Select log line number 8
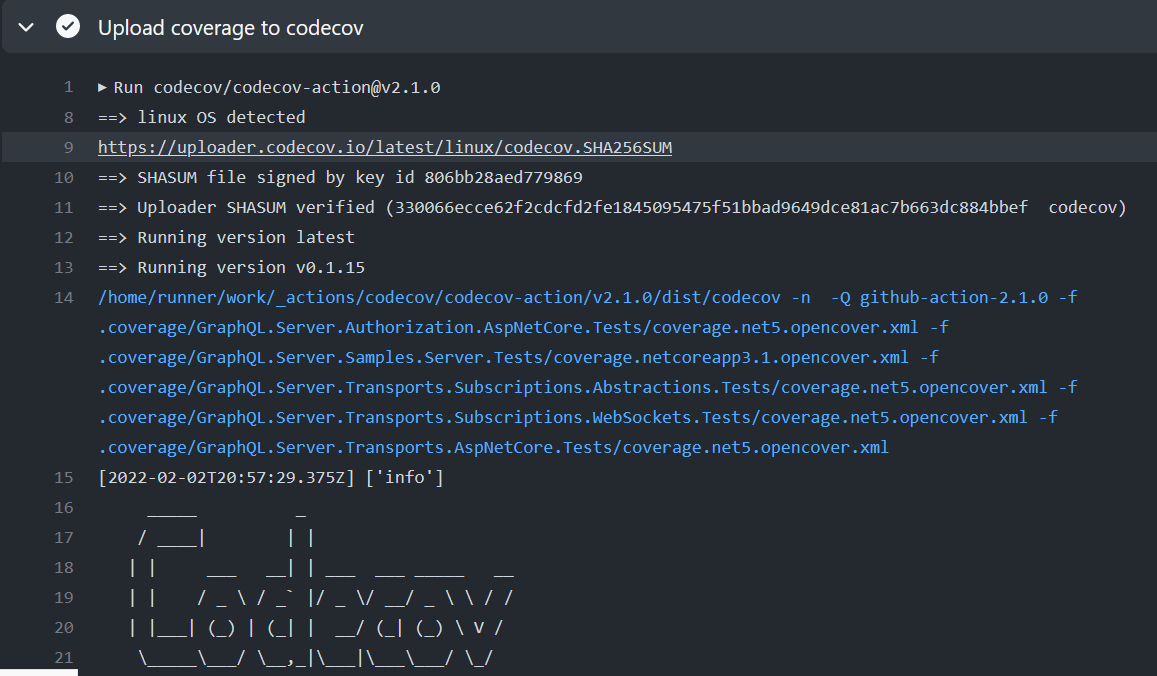Screen dimensions: 1157x676 click(68, 118)
